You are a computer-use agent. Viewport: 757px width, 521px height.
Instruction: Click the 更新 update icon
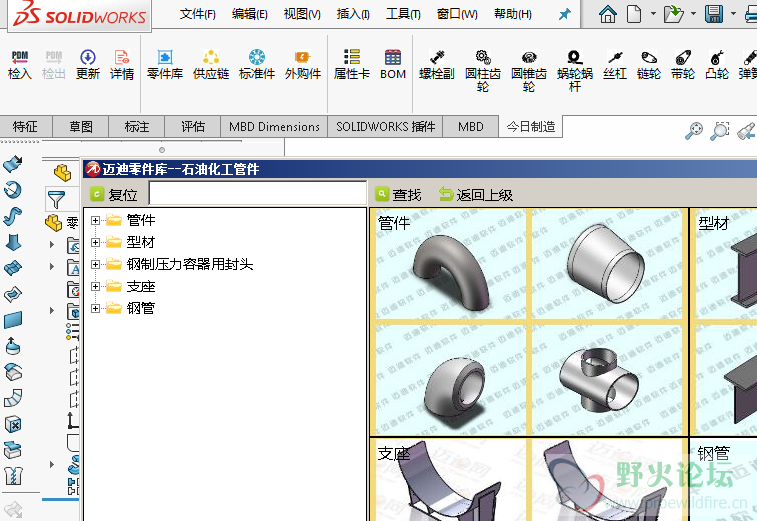pyautogui.click(x=88, y=65)
